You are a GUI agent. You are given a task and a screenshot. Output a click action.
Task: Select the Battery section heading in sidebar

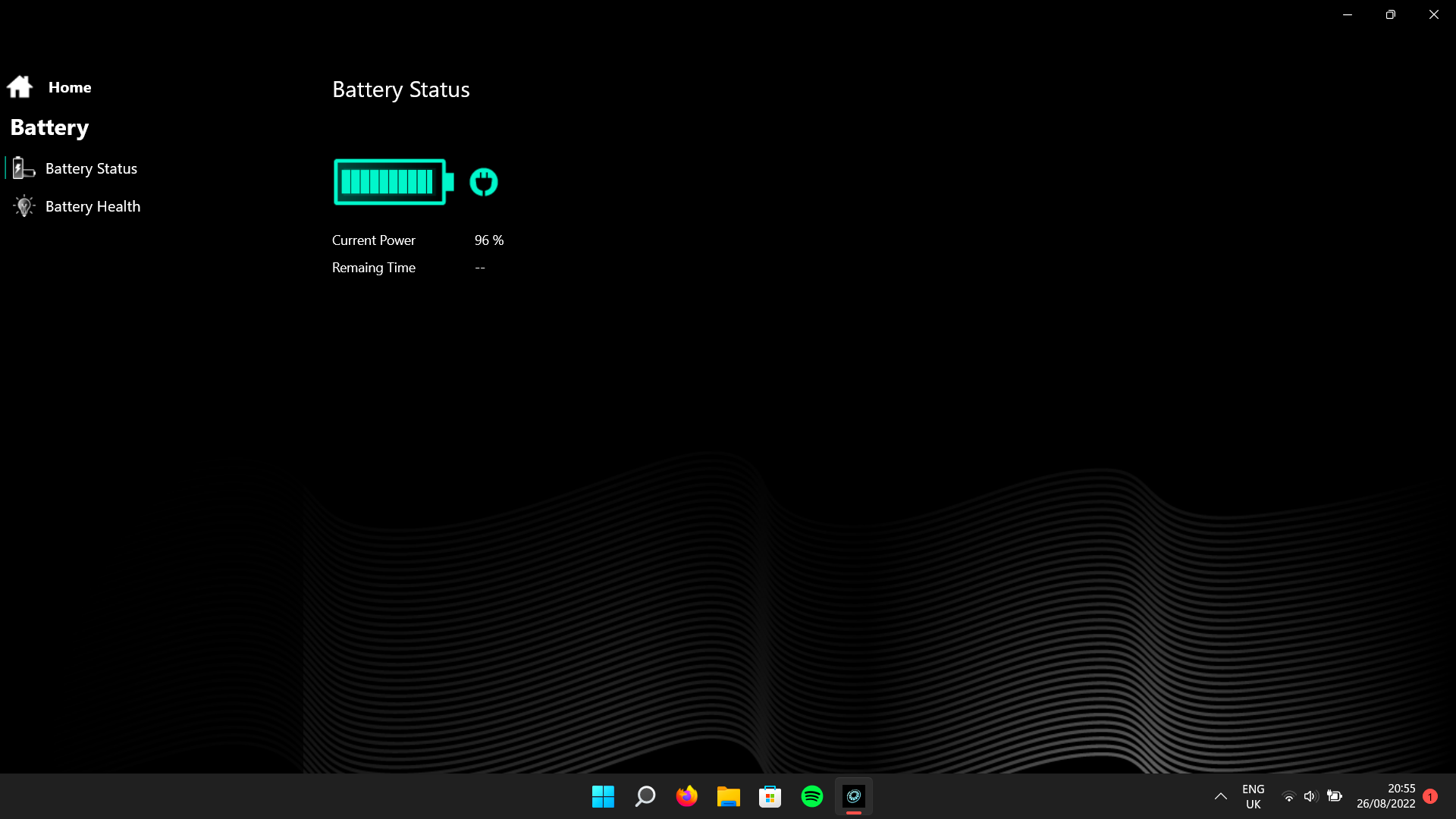point(49,127)
